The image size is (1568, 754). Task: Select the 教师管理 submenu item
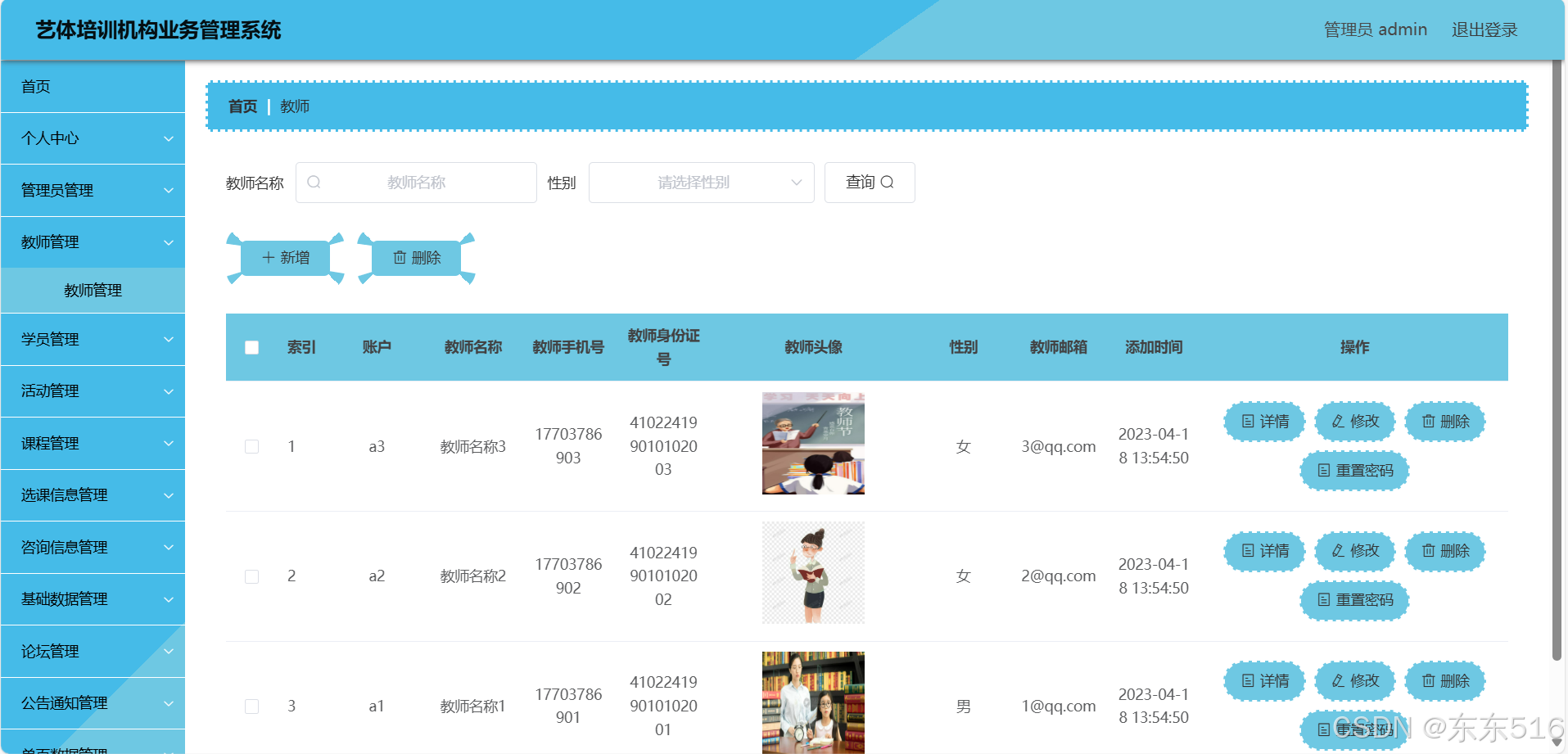[93, 291]
